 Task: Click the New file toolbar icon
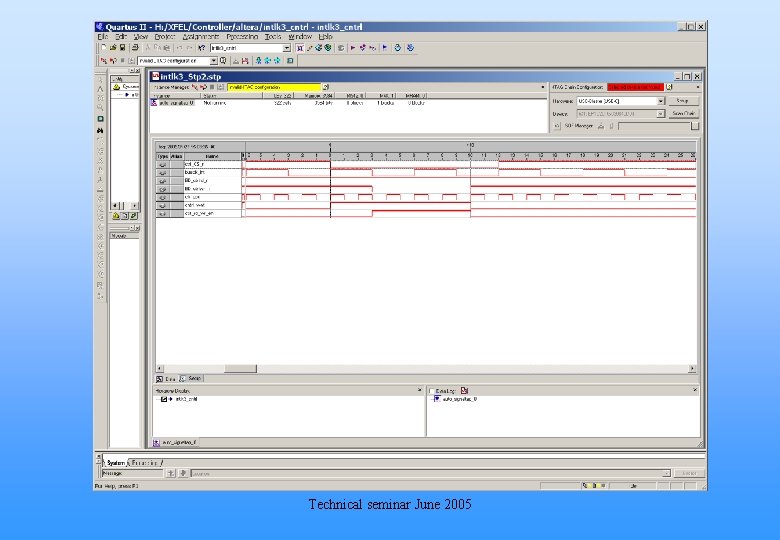coord(103,48)
